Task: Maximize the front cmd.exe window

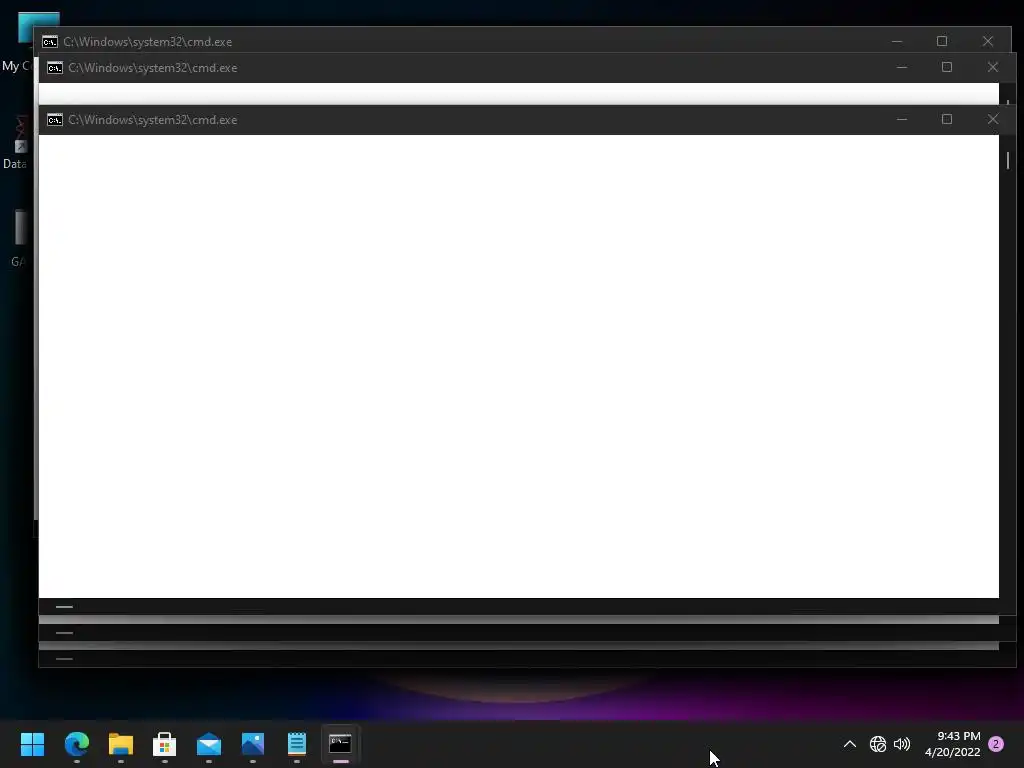Action: coord(947,120)
